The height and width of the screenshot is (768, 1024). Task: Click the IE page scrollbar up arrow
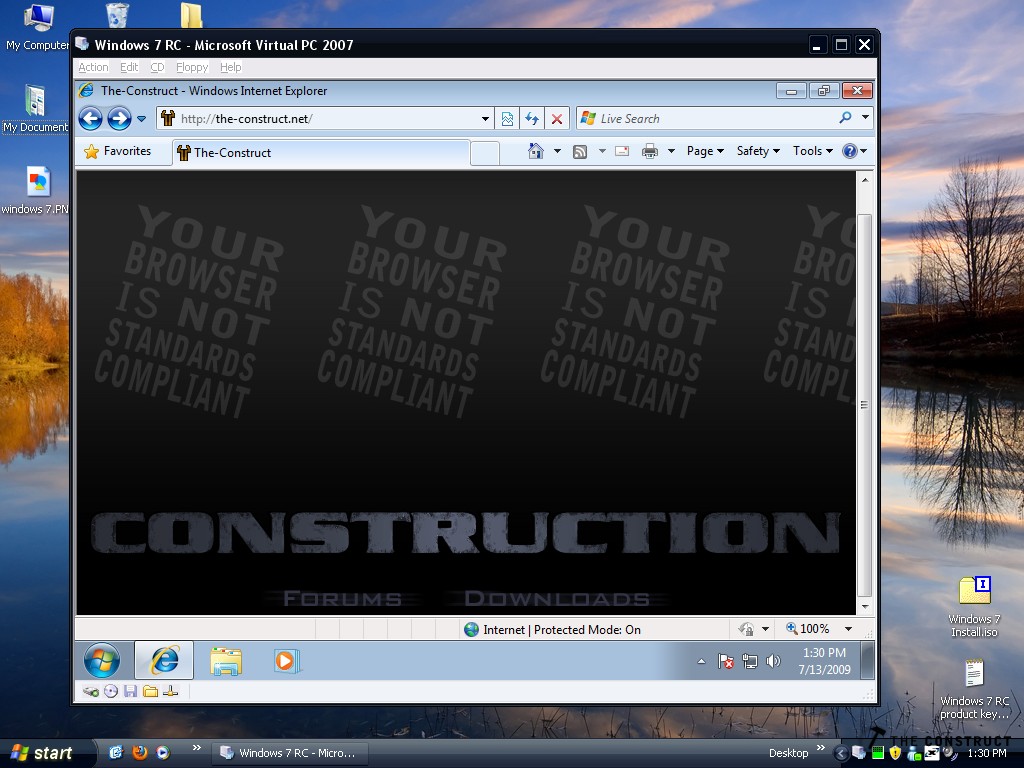(865, 180)
